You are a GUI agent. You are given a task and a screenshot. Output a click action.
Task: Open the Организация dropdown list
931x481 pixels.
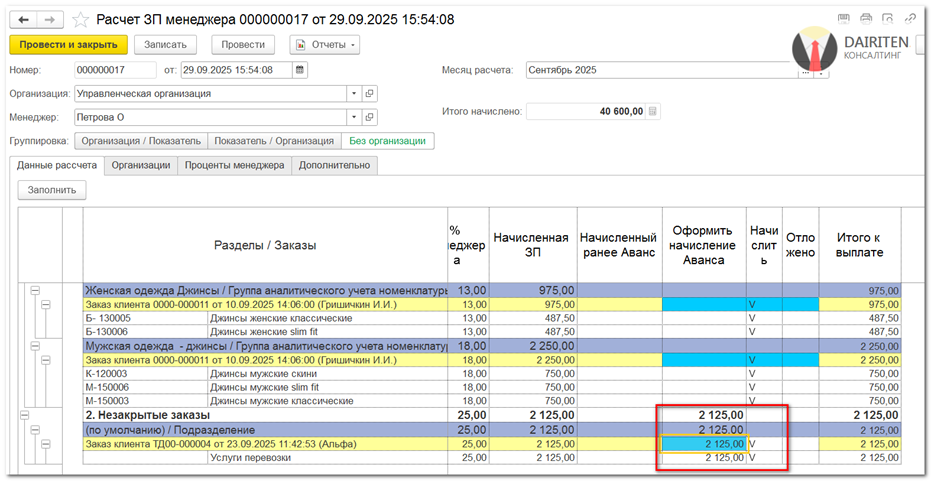coord(354,94)
